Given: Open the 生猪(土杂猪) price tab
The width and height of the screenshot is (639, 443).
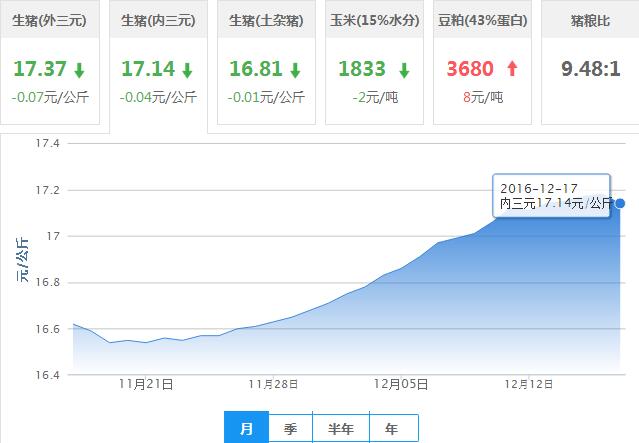Looking at the screenshot, I should (266, 62).
